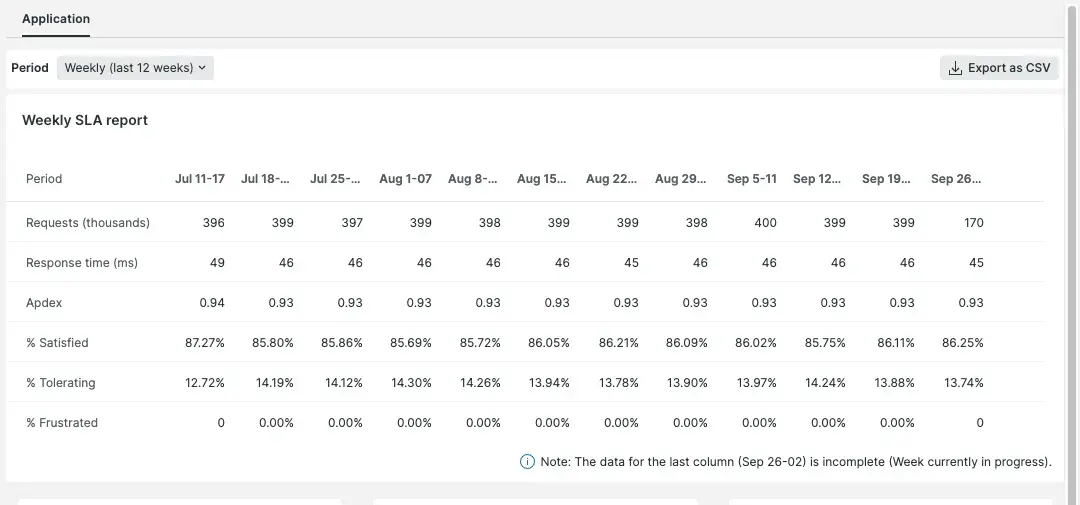Click the info icon beside the note
Screen dimensions: 1080x505
tap(527, 462)
